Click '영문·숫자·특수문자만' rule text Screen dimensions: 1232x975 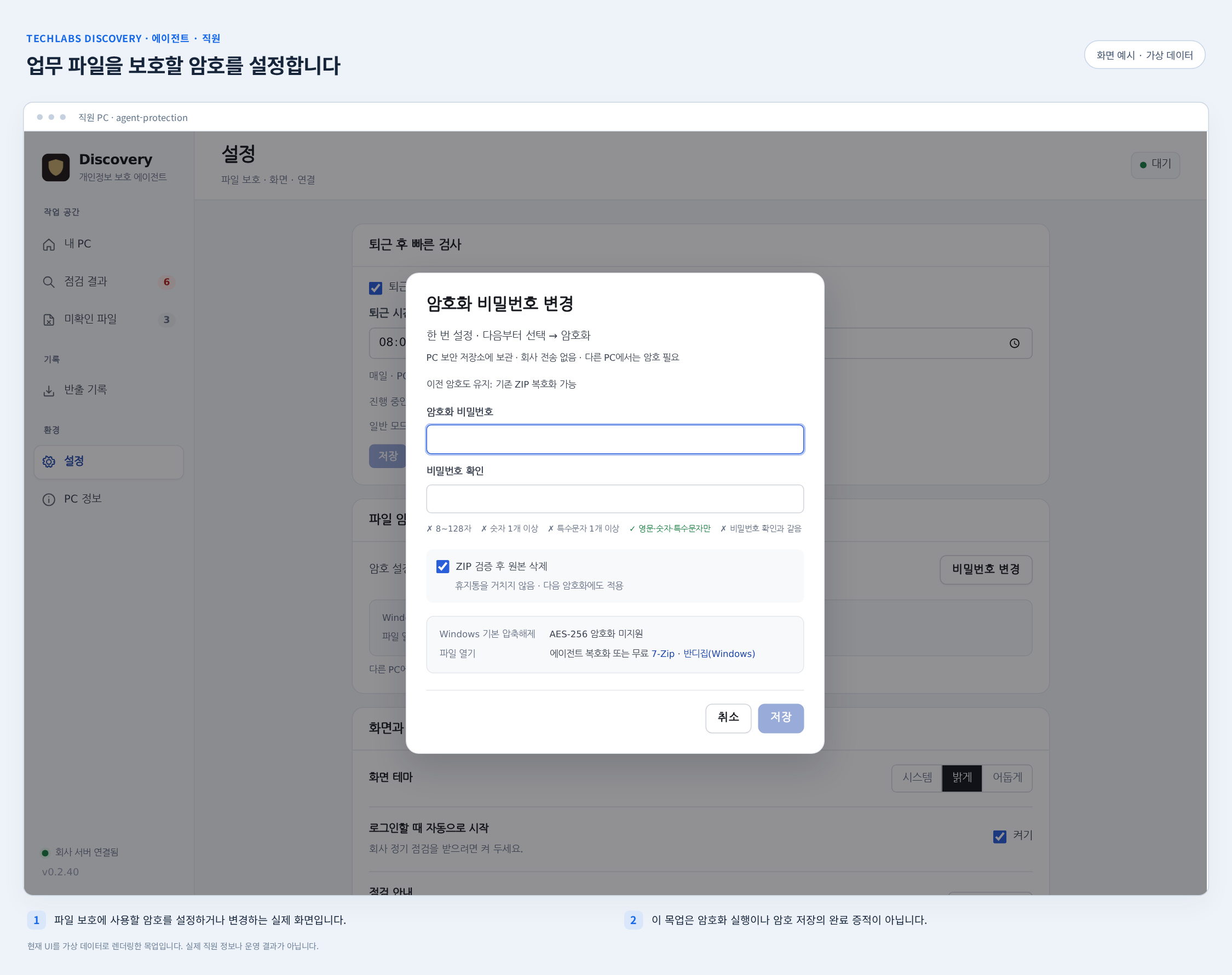[674, 529]
